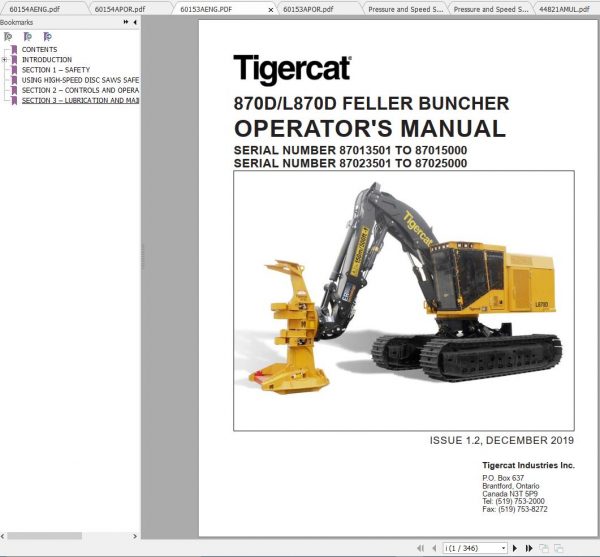Click bookmark icon beside SECTION 2 – CONTROLS
Screen dimensions: 600x557
click(x=14, y=90)
